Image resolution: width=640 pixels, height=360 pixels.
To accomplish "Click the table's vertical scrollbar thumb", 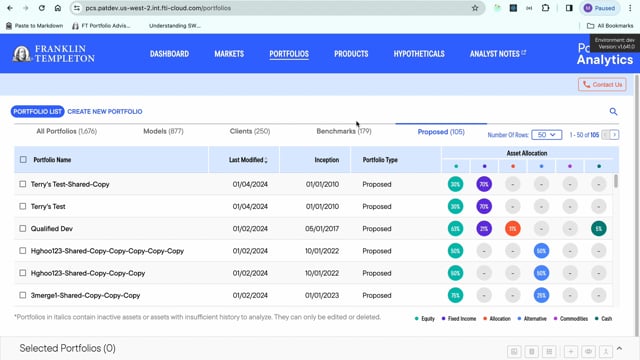I will coord(616,181).
